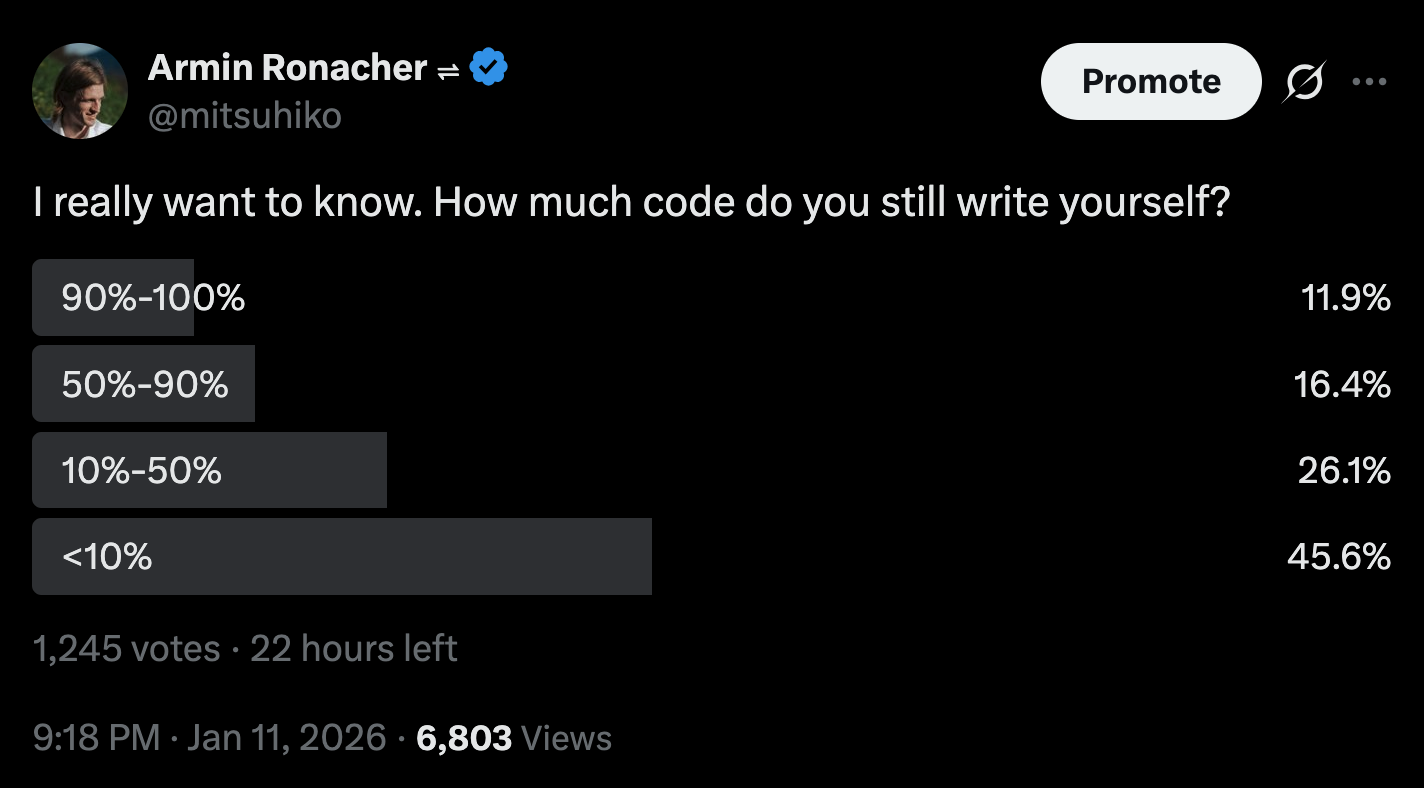Click the @mitsuhiko handle
This screenshot has width=1424, height=788.
coord(245,116)
